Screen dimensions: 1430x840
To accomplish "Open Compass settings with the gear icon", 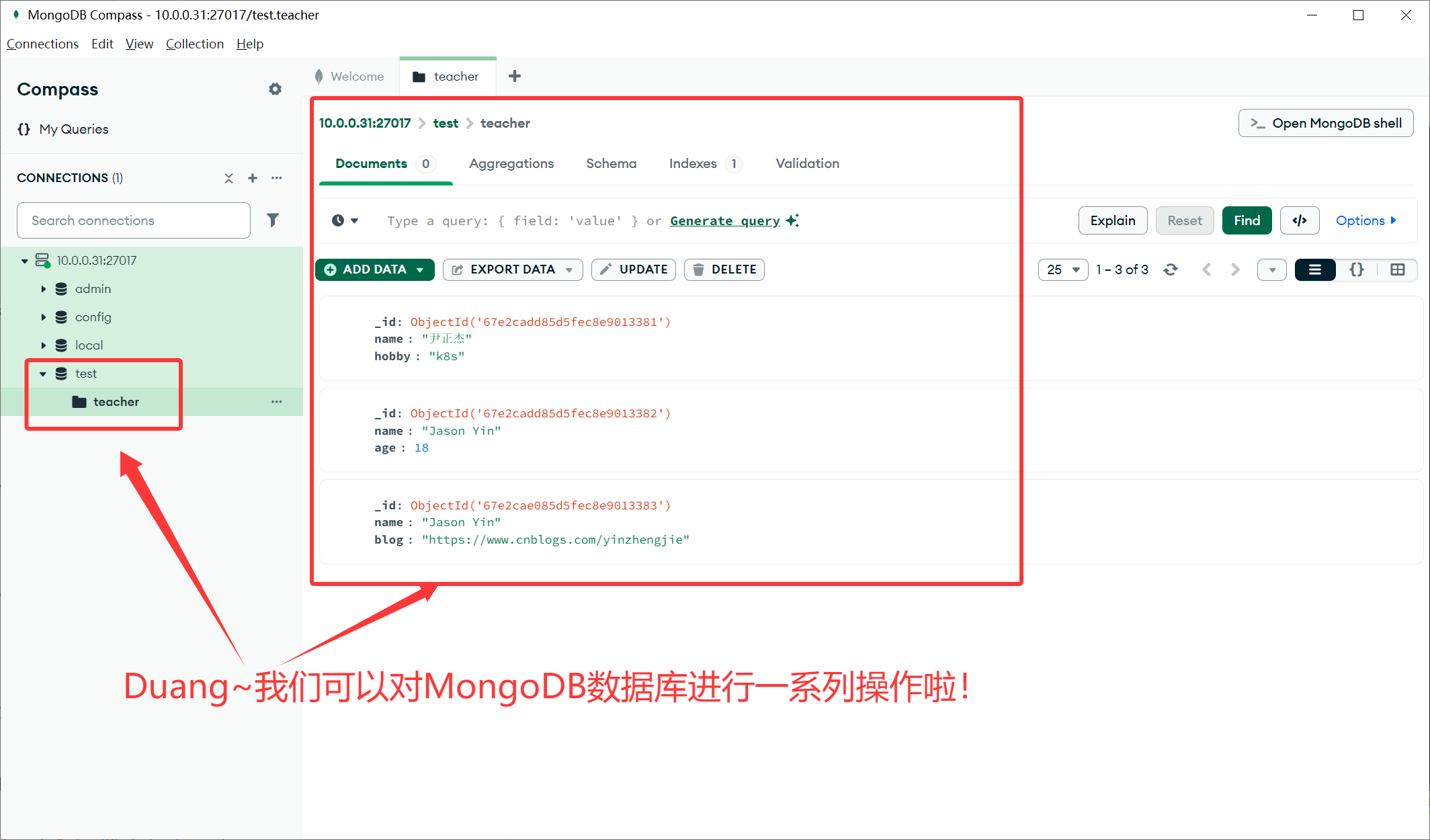I will pyautogui.click(x=276, y=89).
